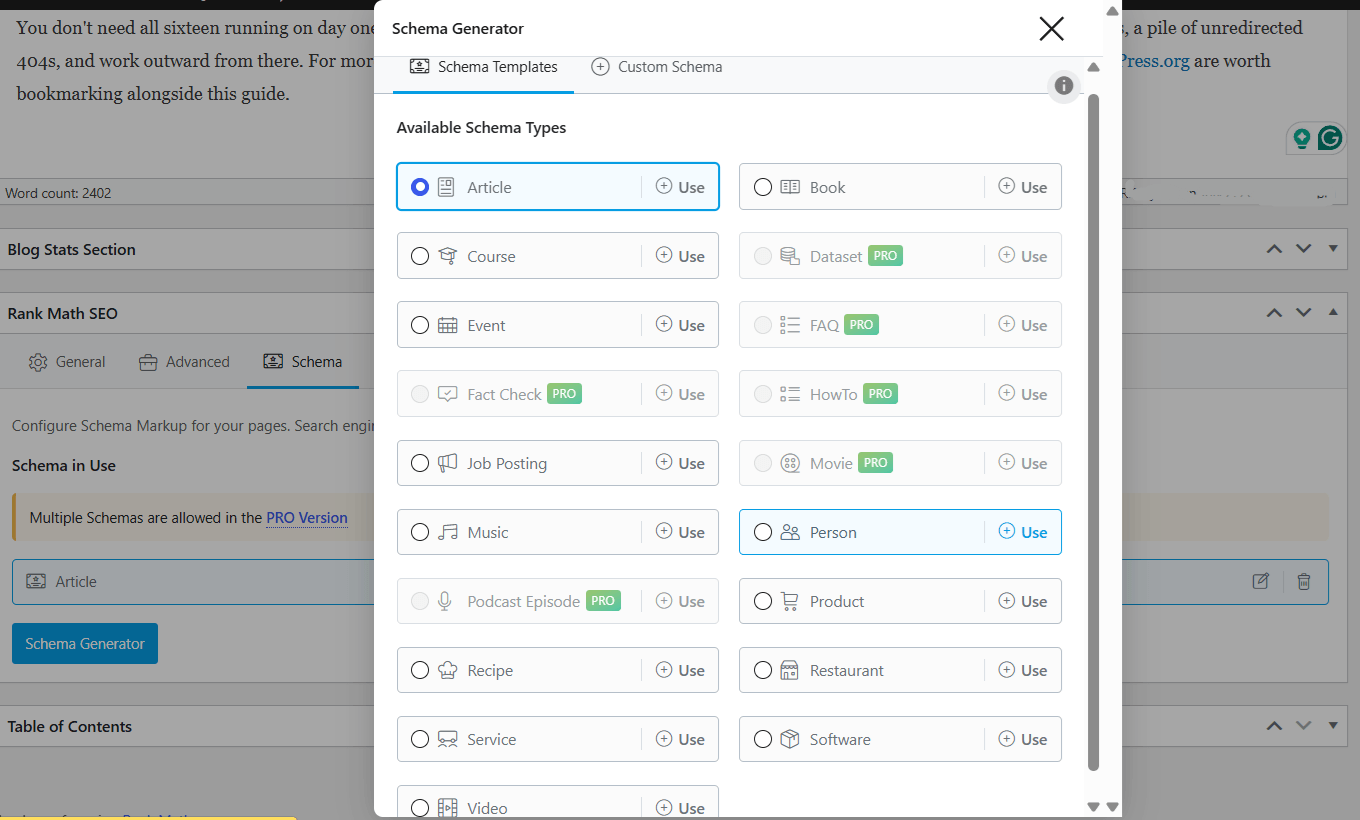The width and height of the screenshot is (1360, 820).
Task: Click the HowTo list icon
Action: point(790,394)
